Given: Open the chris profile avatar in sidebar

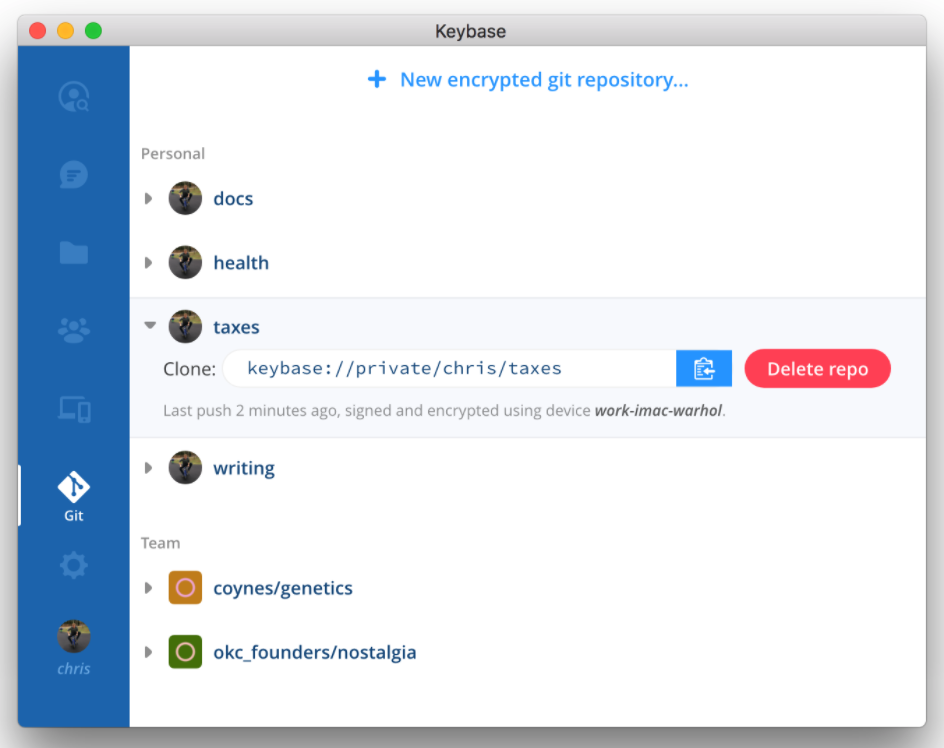Looking at the screenshot, I should pyautogui.click(x=73, y=637).
